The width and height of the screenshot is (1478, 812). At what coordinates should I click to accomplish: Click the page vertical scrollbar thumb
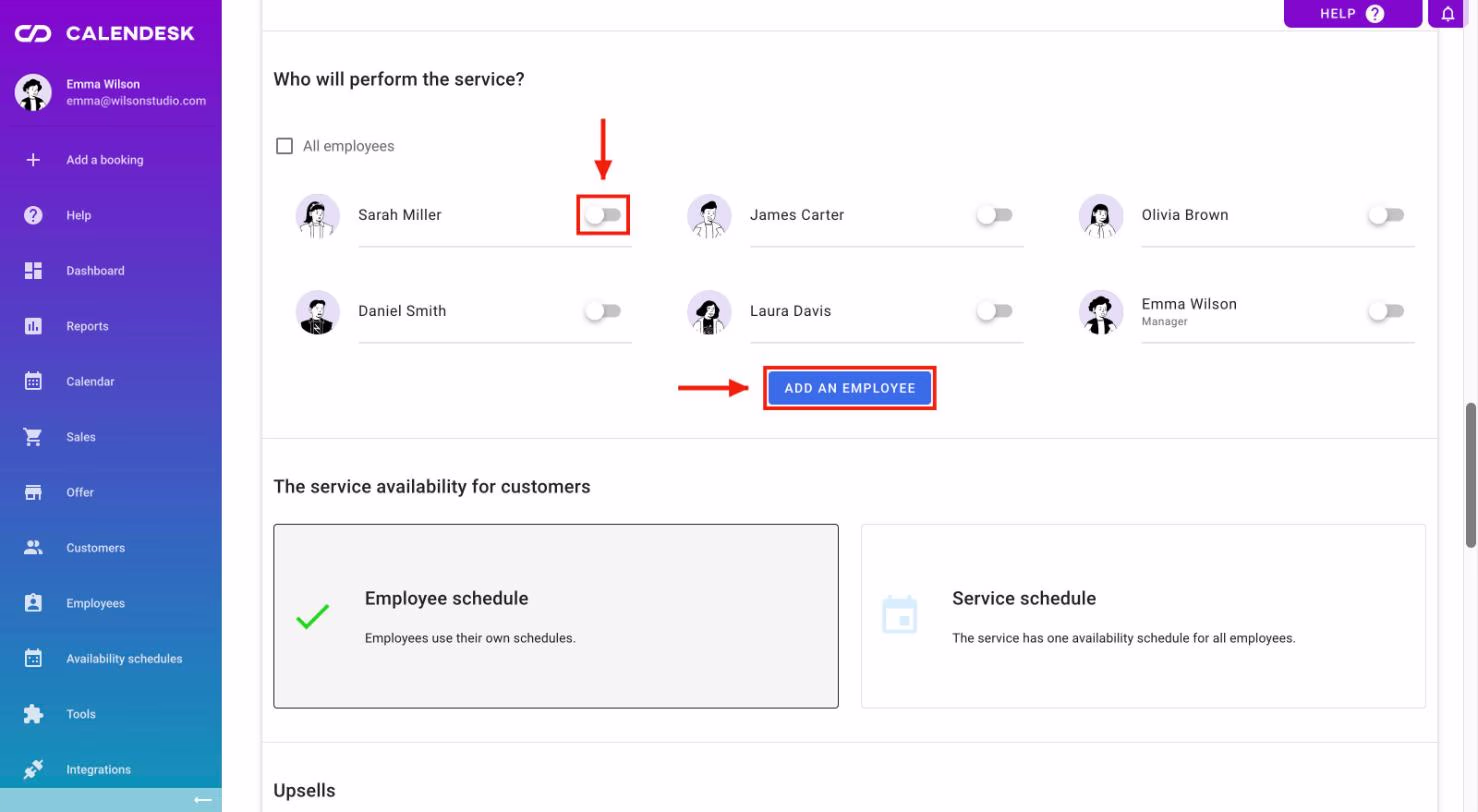1471,475
